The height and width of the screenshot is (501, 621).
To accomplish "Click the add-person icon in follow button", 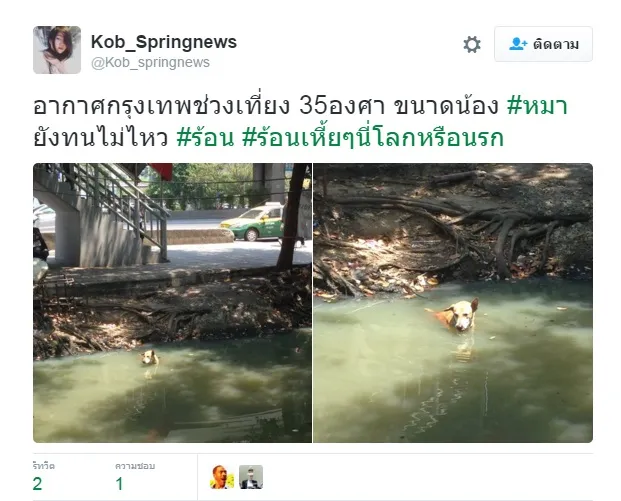I will (x=518, y=44).
